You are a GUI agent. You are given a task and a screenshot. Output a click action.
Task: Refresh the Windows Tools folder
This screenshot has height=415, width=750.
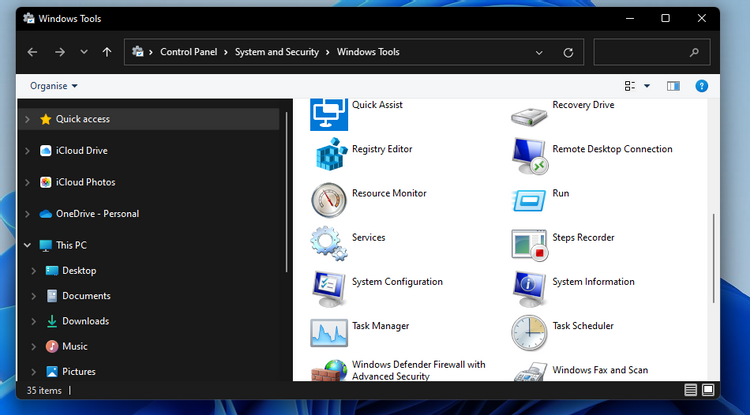[x=568, y=53]
